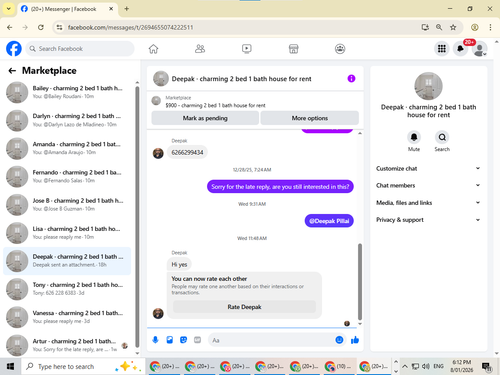Click Deepak's avatar beside phone number message

click(158, 153)
